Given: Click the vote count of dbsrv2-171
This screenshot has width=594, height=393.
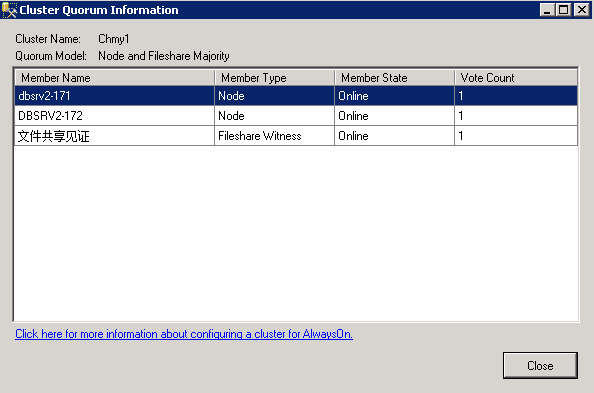Looking at the screenshot, I should click(516, 96).
